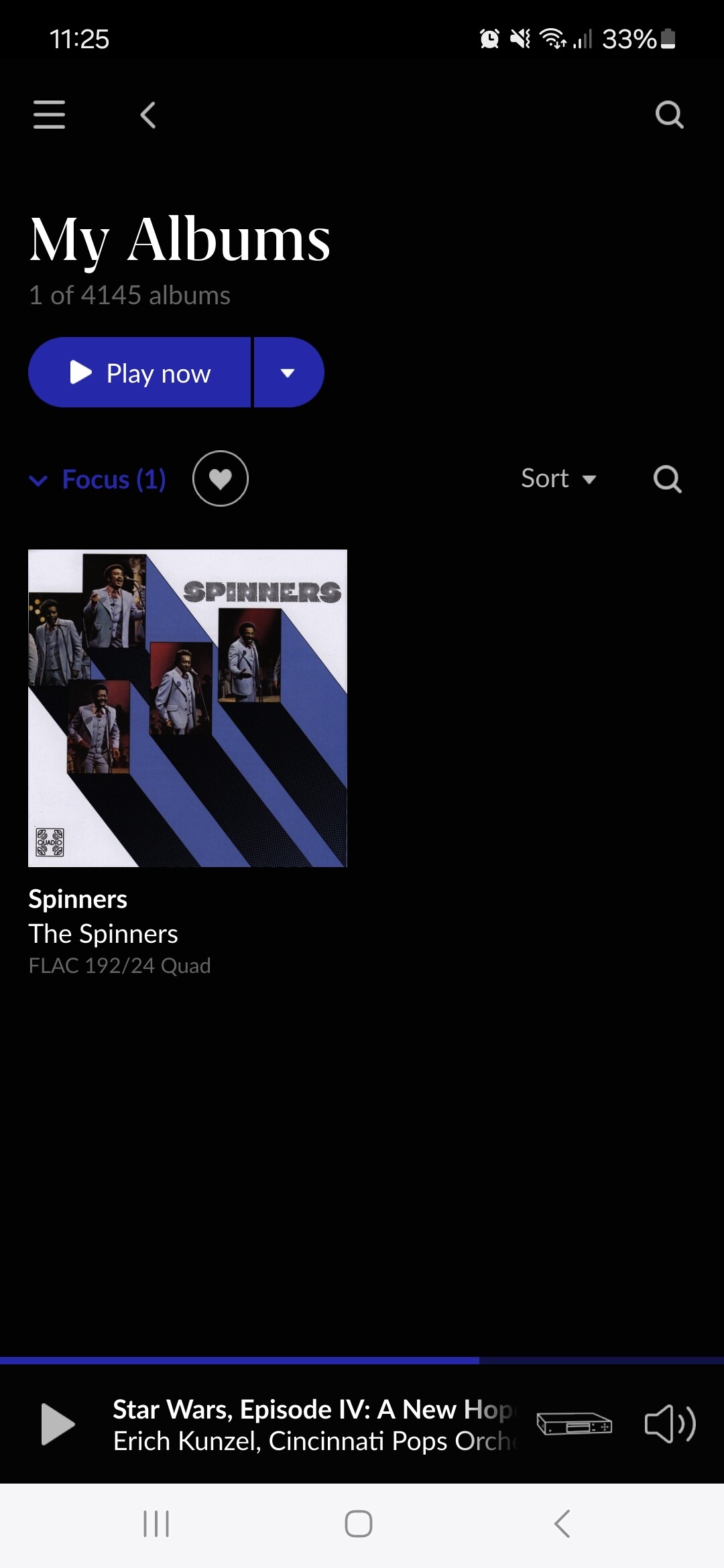Open the Sort dropdown
Viewport: 724px width, 1568px height.
point(558,478)
